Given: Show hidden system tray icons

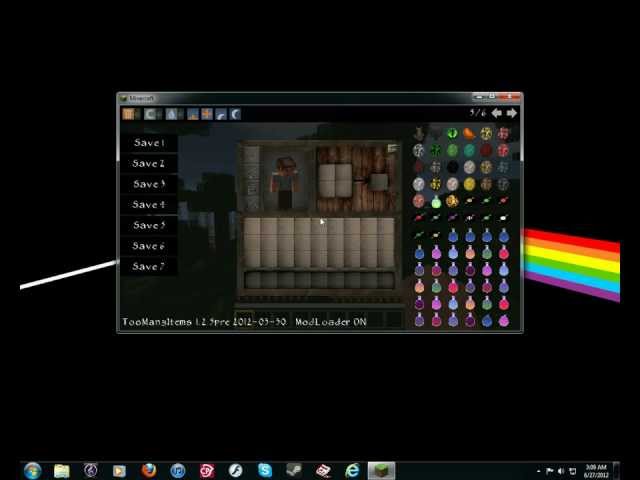Looking at the screenshot, I should pos(538,471).
